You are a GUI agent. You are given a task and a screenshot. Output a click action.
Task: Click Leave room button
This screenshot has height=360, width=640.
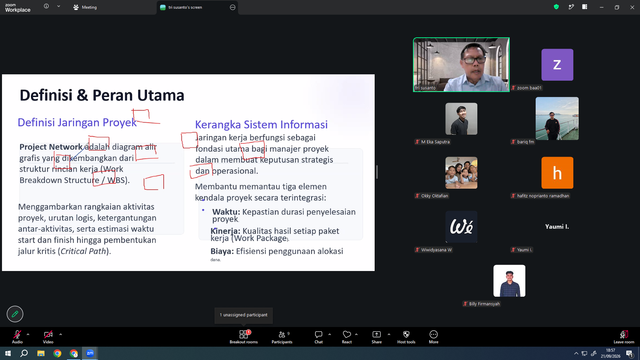624,336
